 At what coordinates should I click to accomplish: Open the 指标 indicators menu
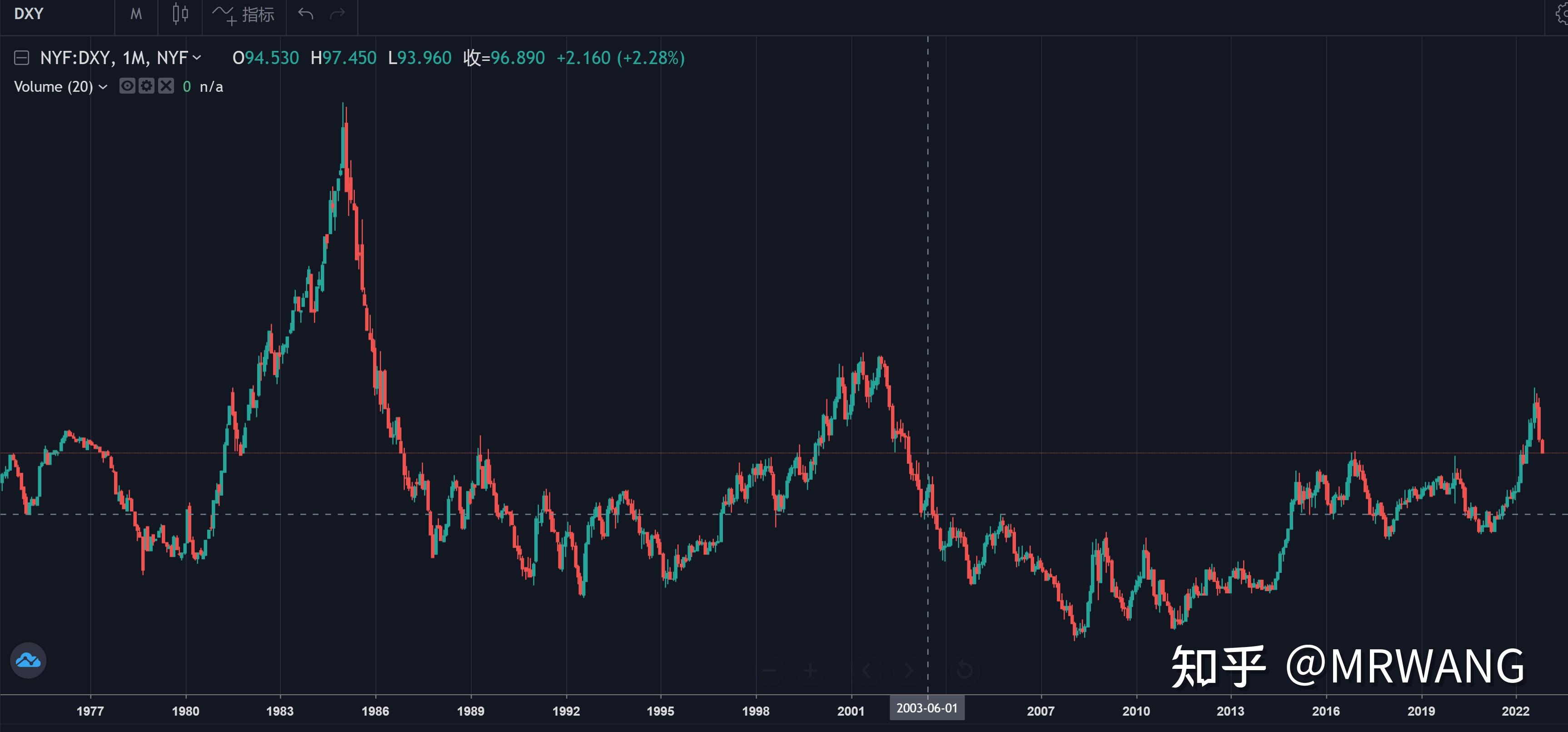(244, 14)
